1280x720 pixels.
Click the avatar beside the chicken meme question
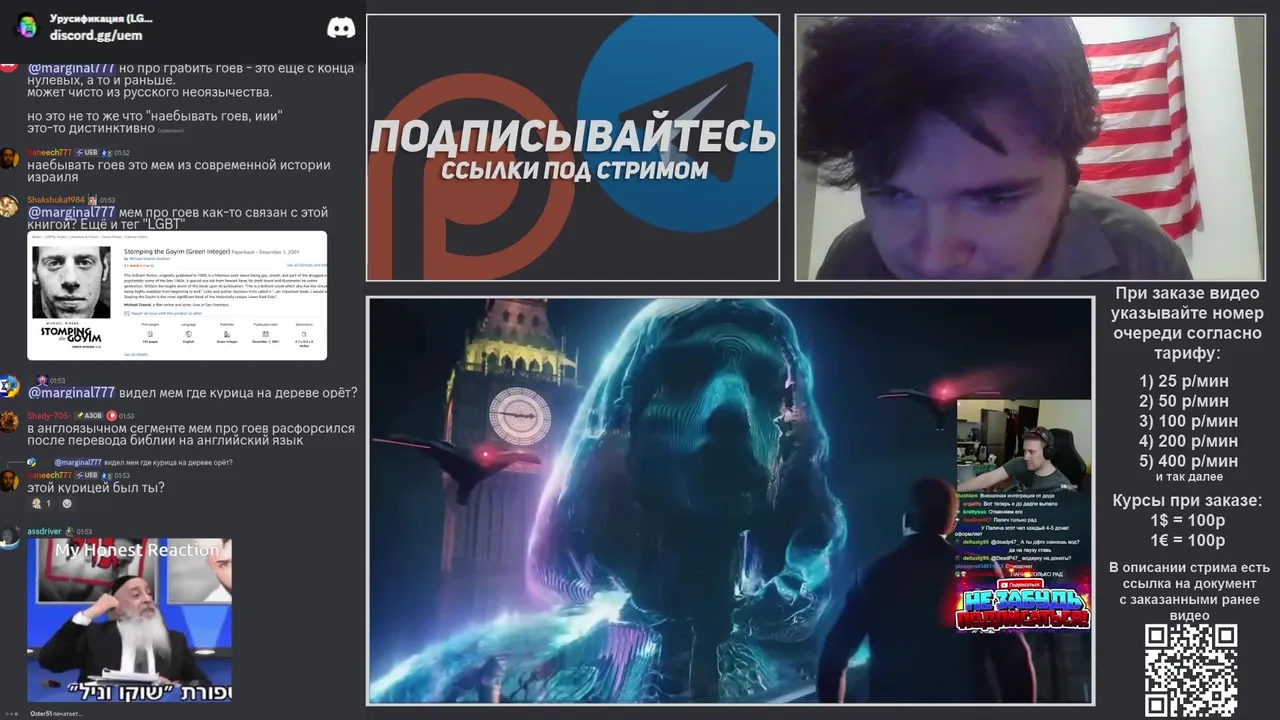(x=9, y=386)
